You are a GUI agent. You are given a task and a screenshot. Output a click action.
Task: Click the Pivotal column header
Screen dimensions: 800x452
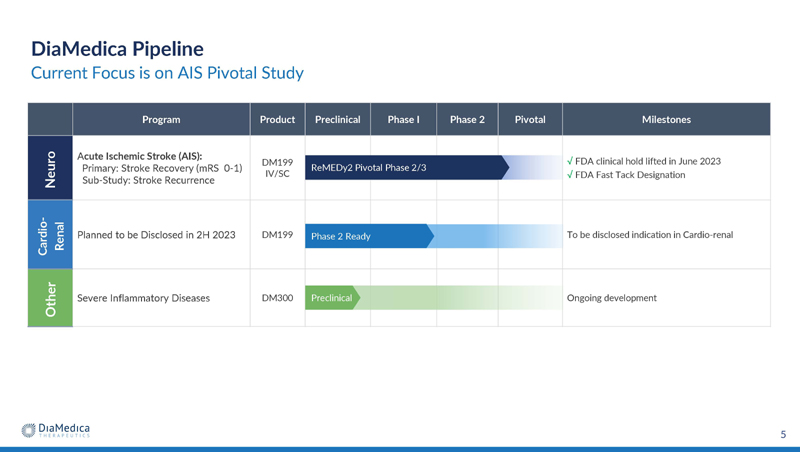coord(530,119)
